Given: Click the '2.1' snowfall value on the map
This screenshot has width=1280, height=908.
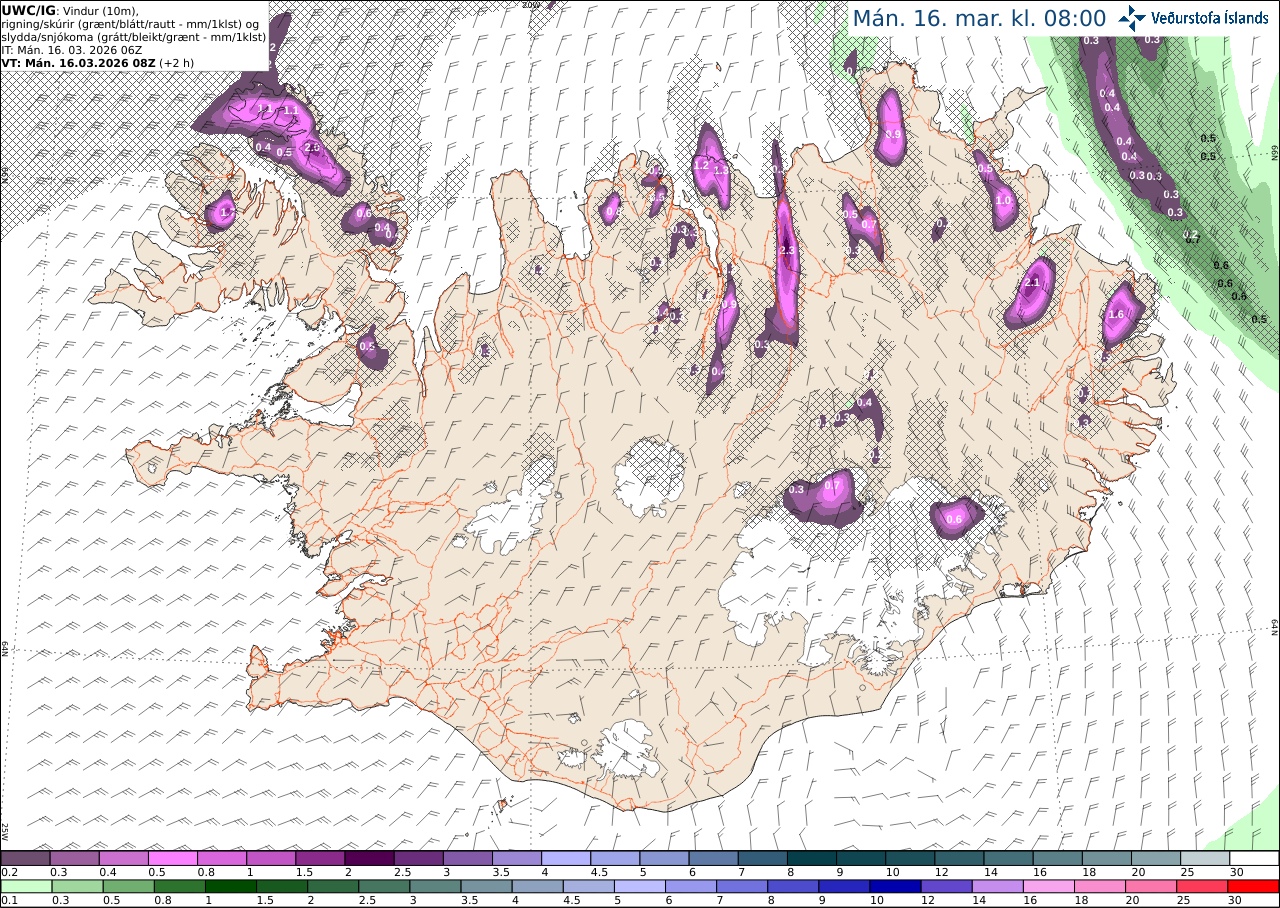Looking at the screenshot, I should coord(1033,284).
